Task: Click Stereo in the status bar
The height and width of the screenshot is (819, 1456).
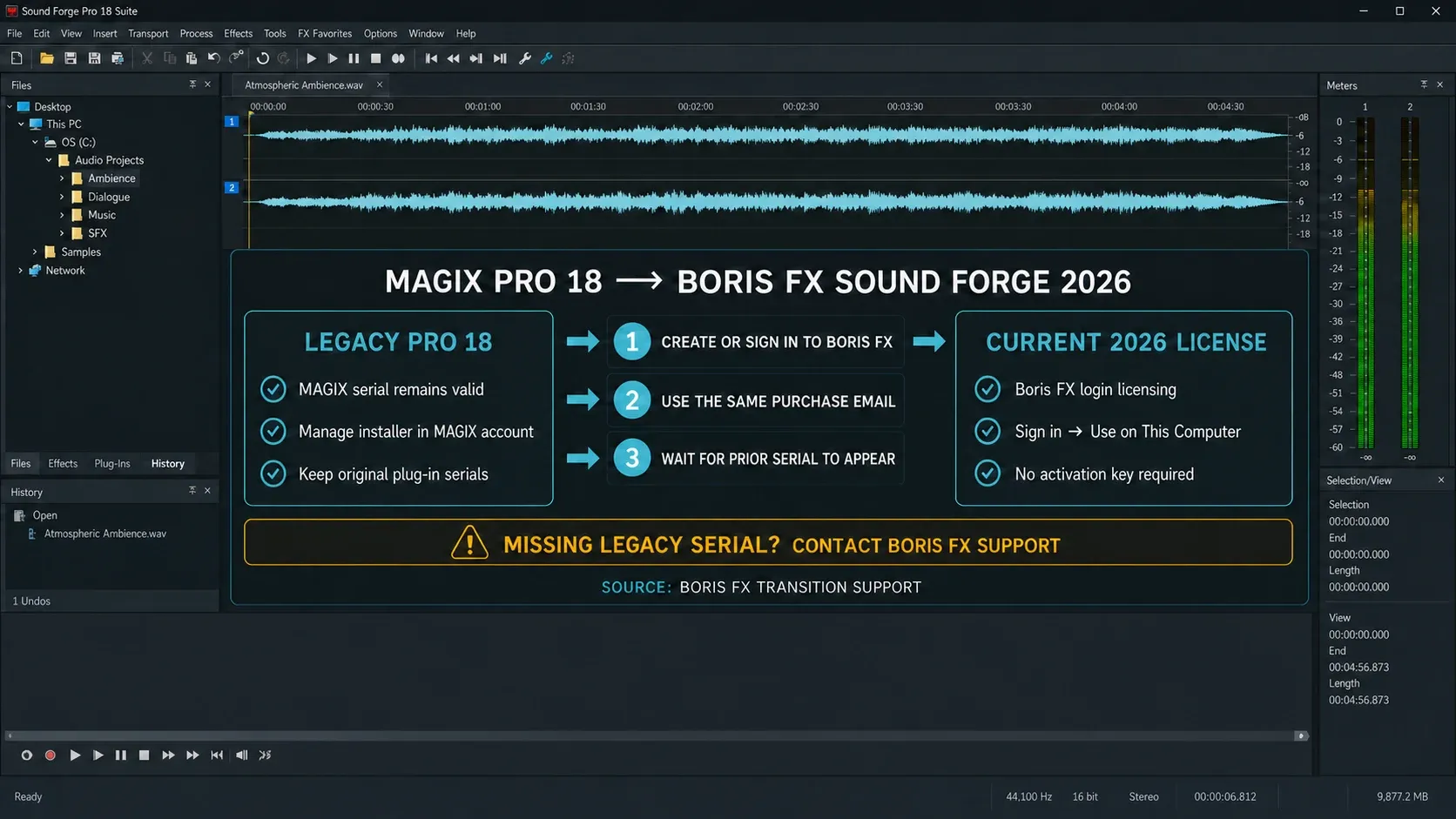Action: 1143,796
